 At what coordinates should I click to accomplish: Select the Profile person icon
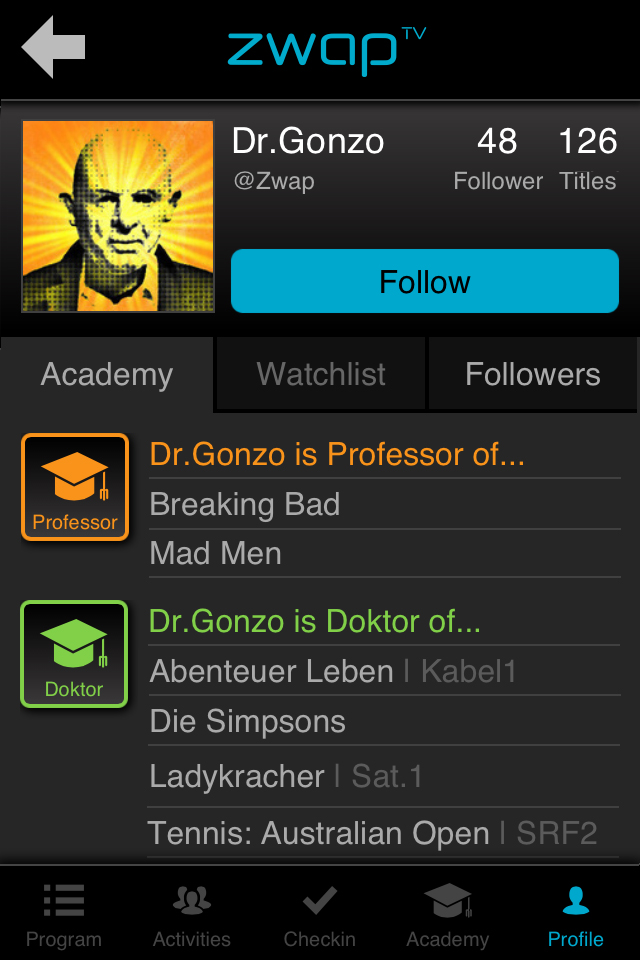(x=575, y=901)
